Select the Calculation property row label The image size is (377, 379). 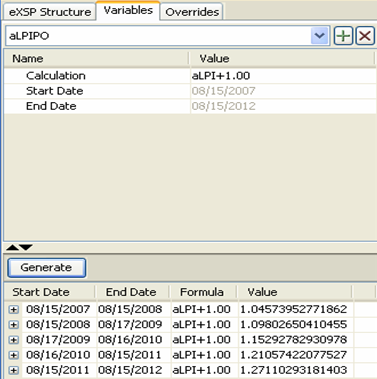[x=56, y=76]
